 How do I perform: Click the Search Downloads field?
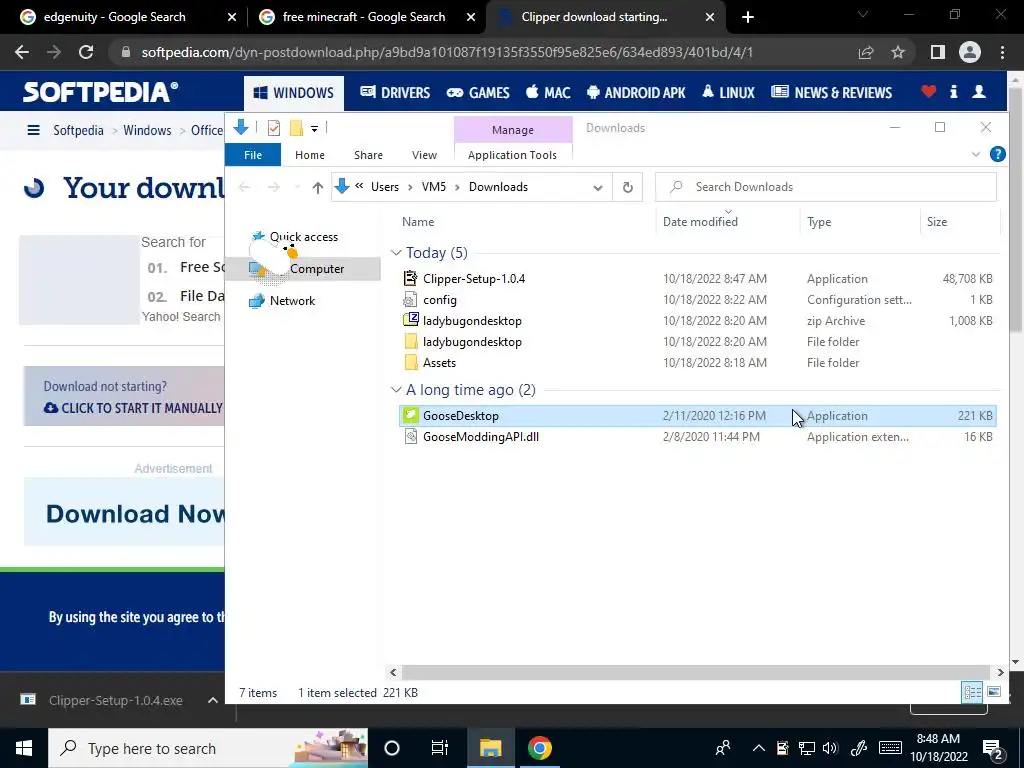(826, 187)
